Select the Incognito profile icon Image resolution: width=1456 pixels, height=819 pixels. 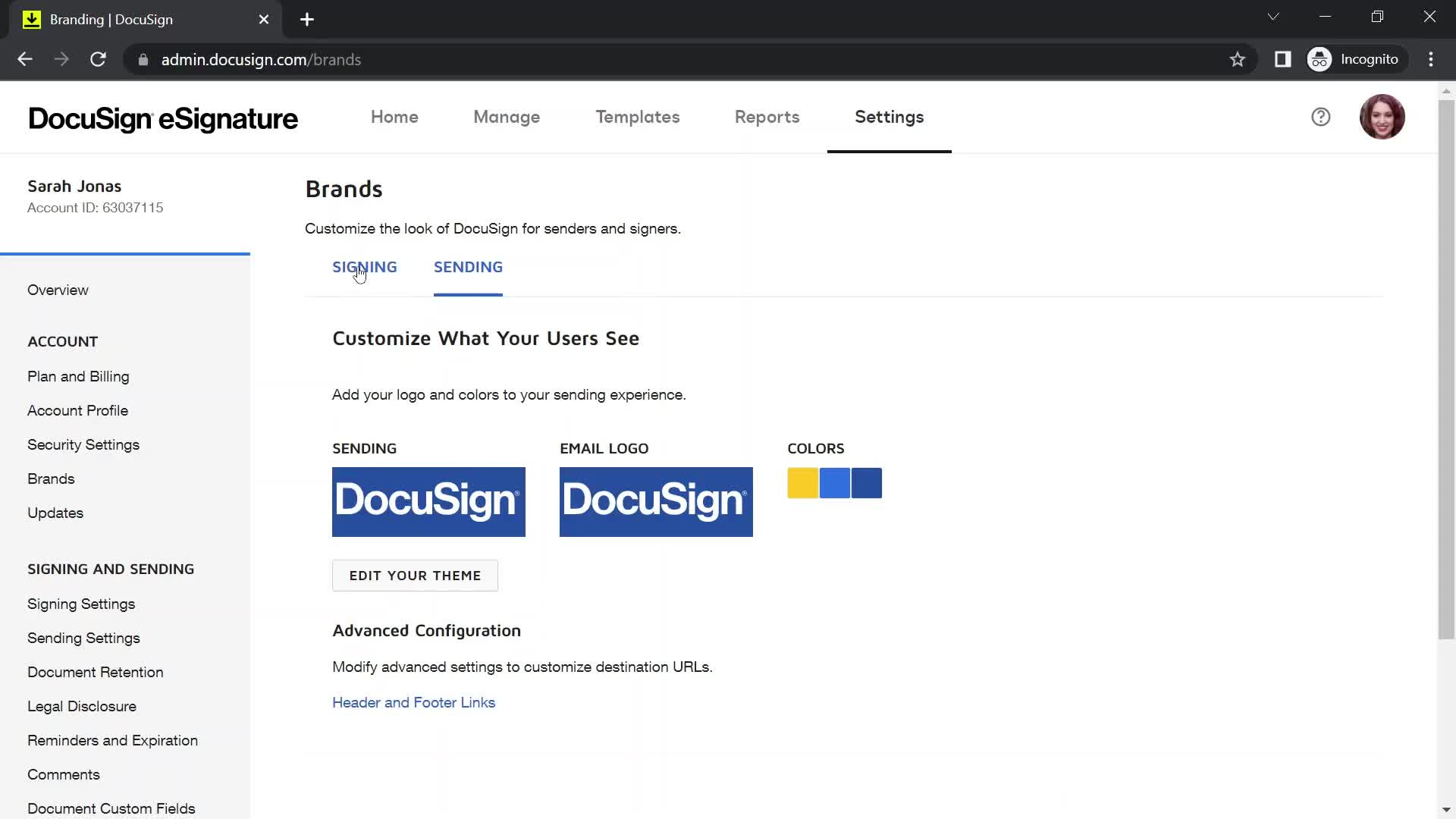tap(1322, 59)
